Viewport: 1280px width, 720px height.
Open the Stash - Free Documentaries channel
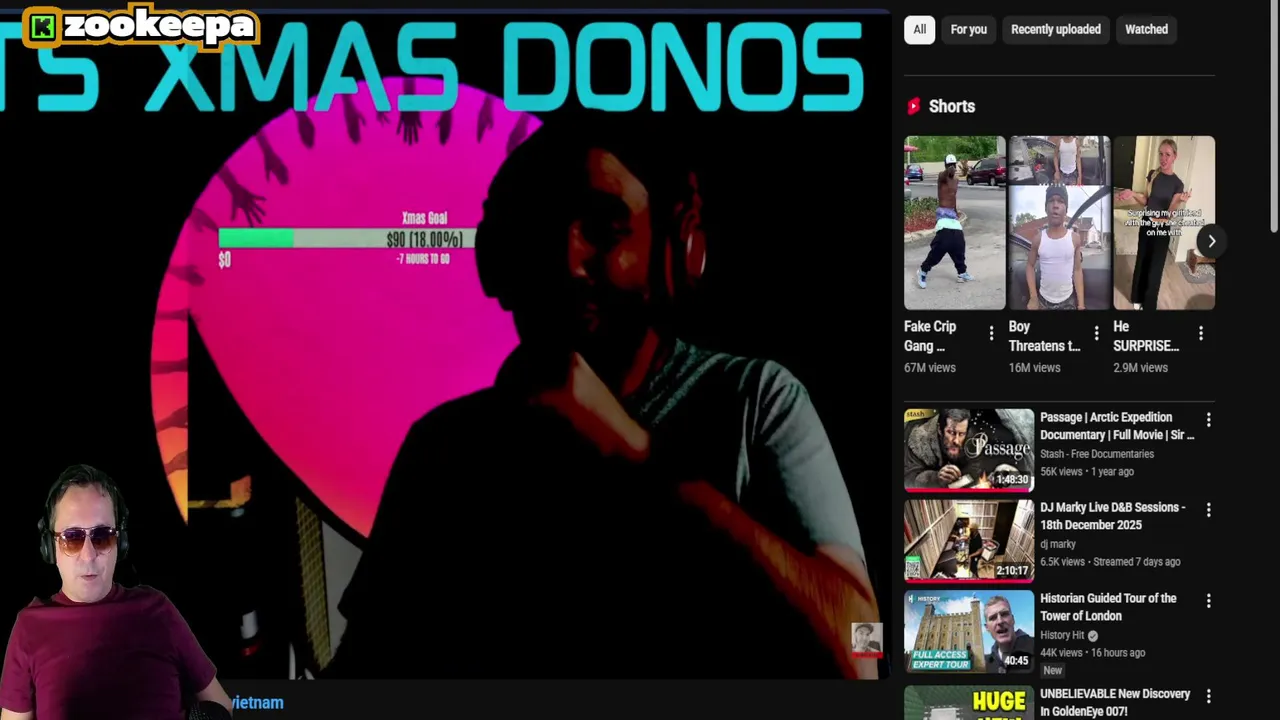coord(1097,454)
